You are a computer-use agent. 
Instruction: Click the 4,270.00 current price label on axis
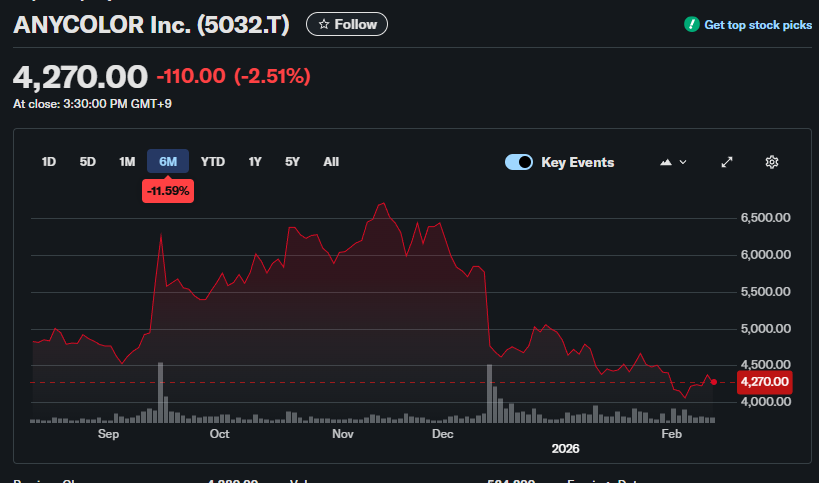[765, 382]
